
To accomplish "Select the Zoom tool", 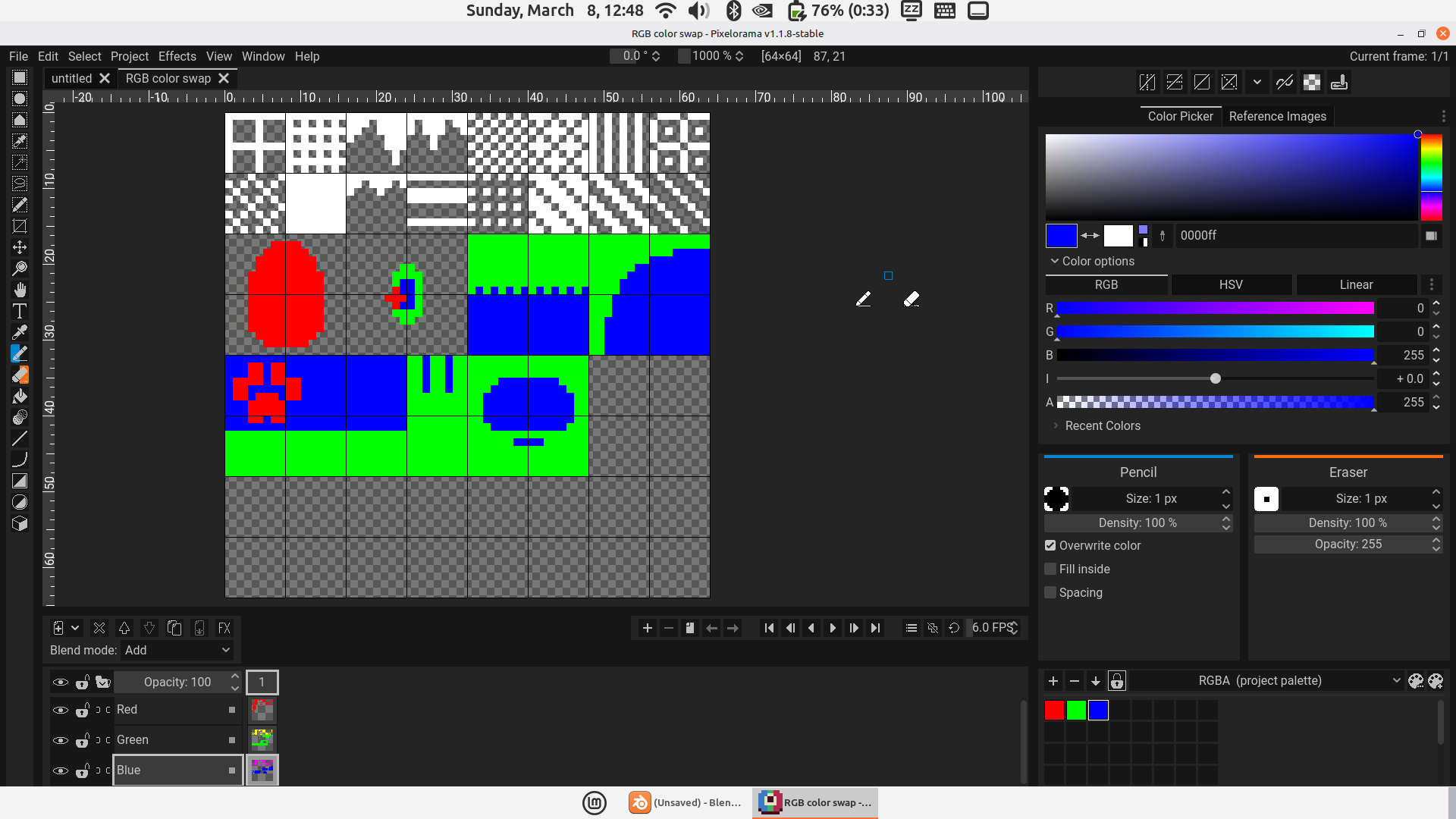I will click(x=20, y=268).
